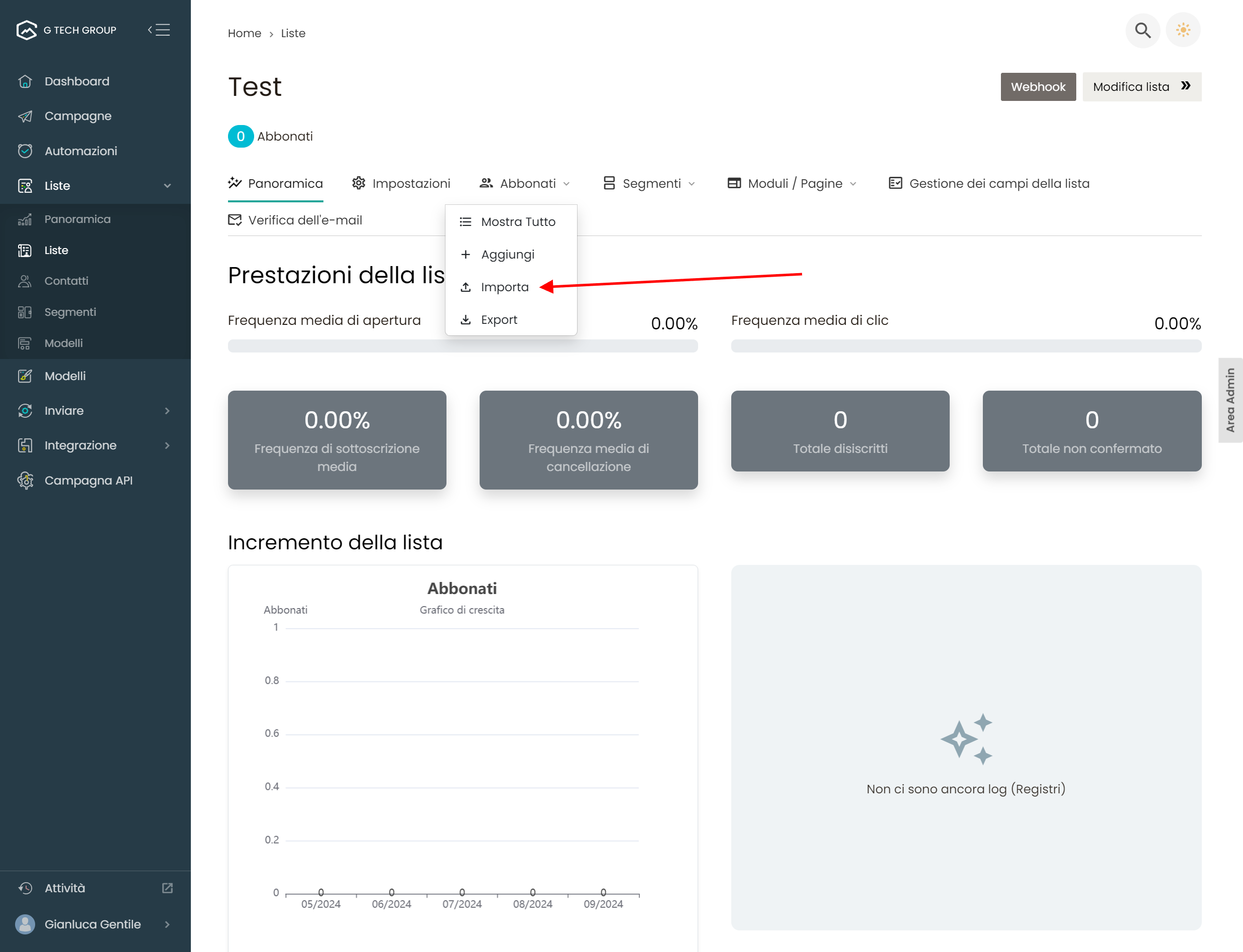1243x952 pixels.
Task: Click the Modifica lista button
Action: 1141,87
